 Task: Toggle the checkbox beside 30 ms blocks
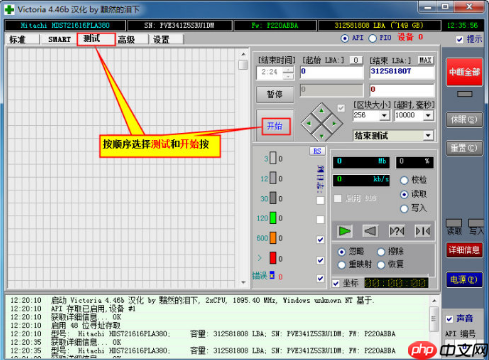click(320, 200)
